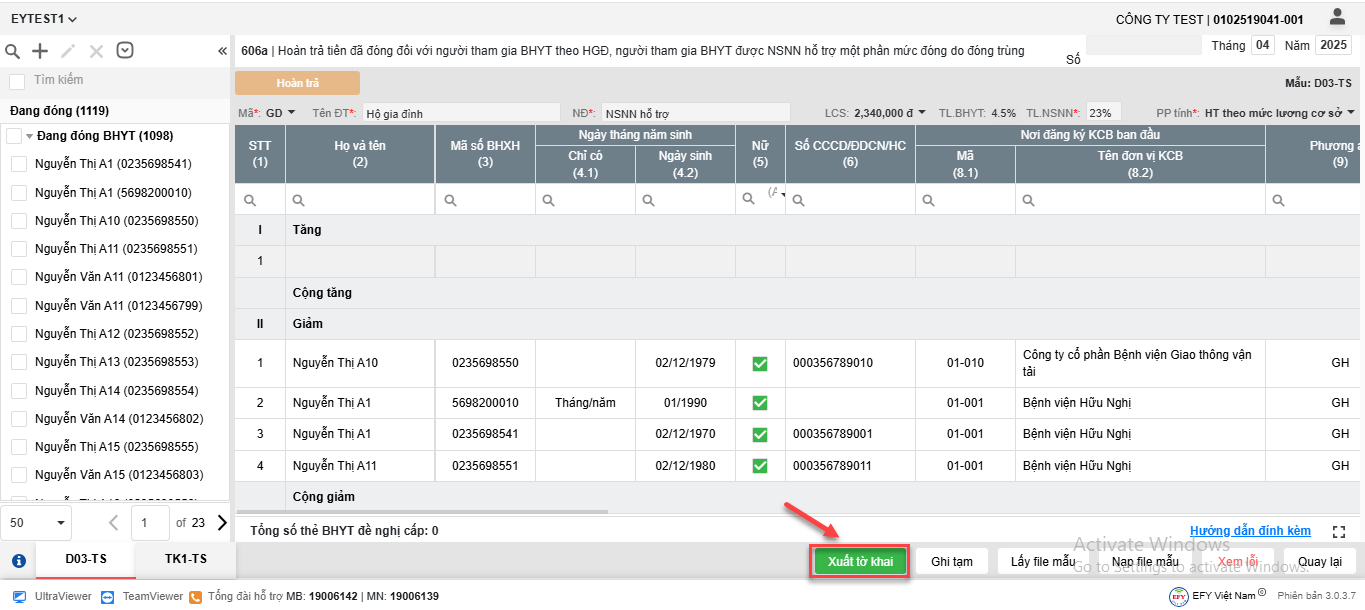Click the Năm field showing 2025
Screen dimensions: 1365x610
tap(1333, 45)
